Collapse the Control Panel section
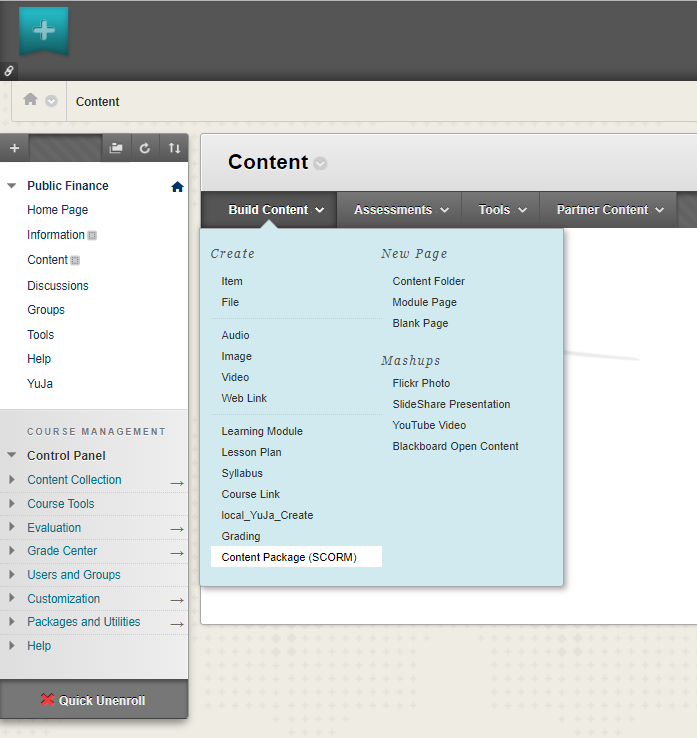The height and width of the screenshot is (738, 697). click(12, 455)
